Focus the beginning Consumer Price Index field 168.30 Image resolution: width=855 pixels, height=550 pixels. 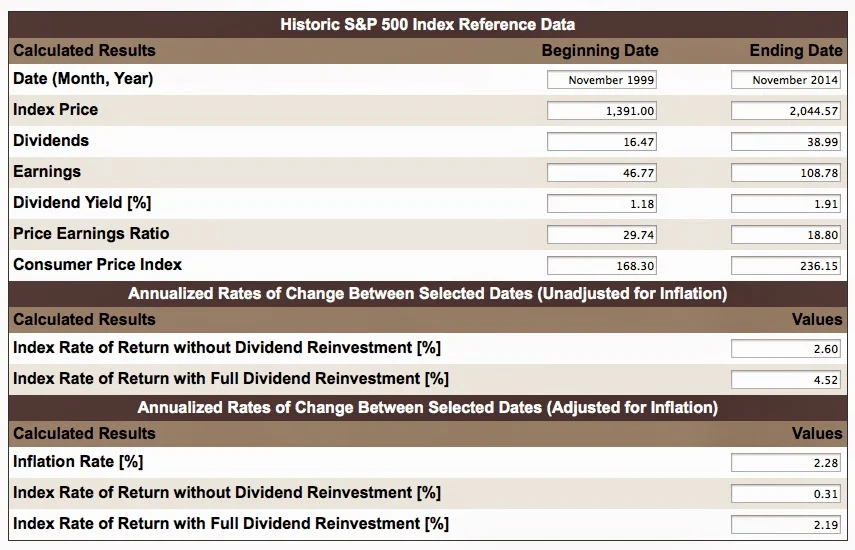tap(602, 266)
